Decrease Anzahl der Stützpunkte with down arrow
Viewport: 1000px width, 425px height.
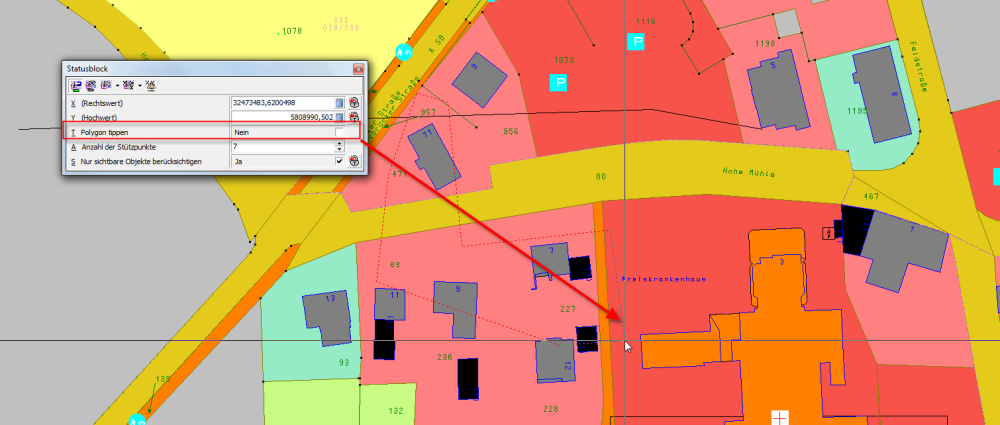(x=340, y=150)
